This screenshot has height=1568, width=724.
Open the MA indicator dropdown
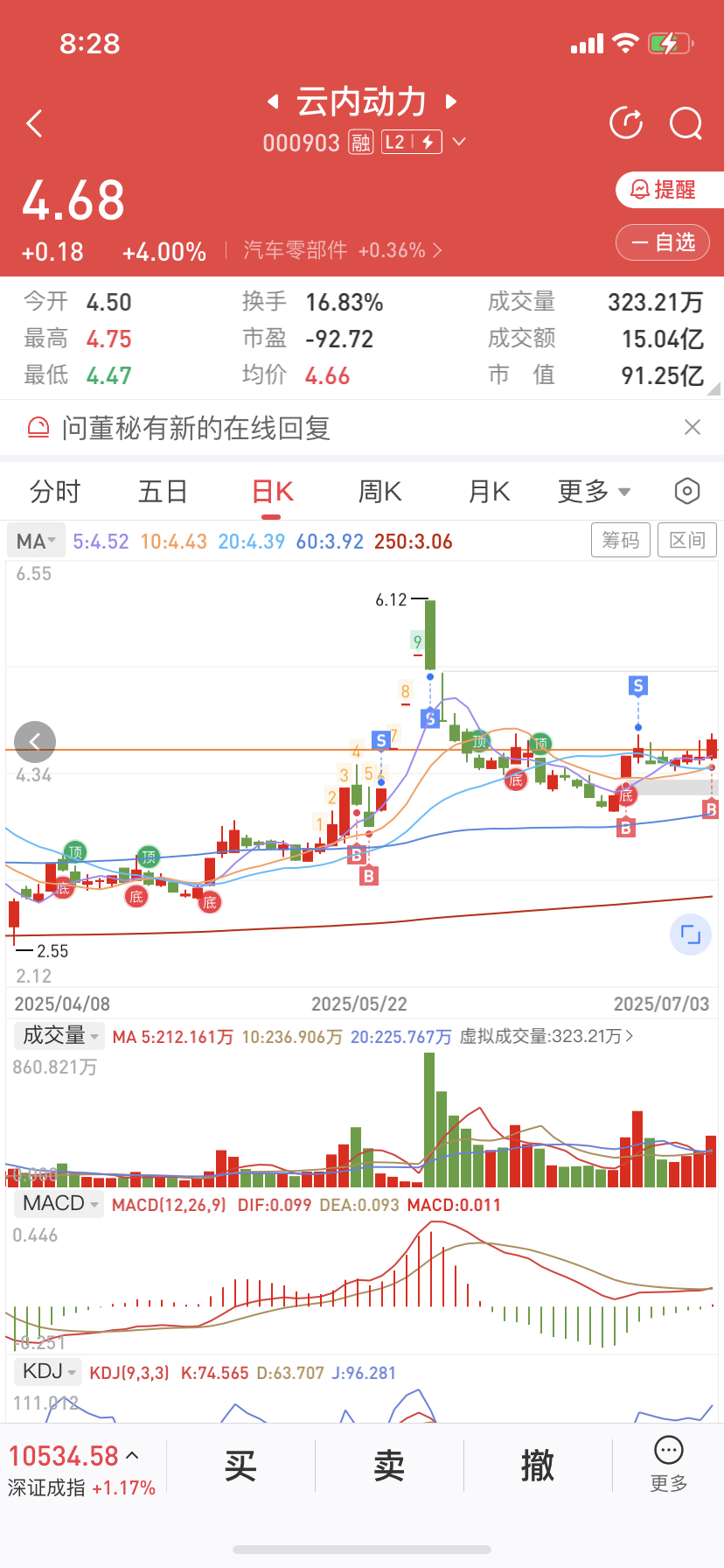pos(36,541)
